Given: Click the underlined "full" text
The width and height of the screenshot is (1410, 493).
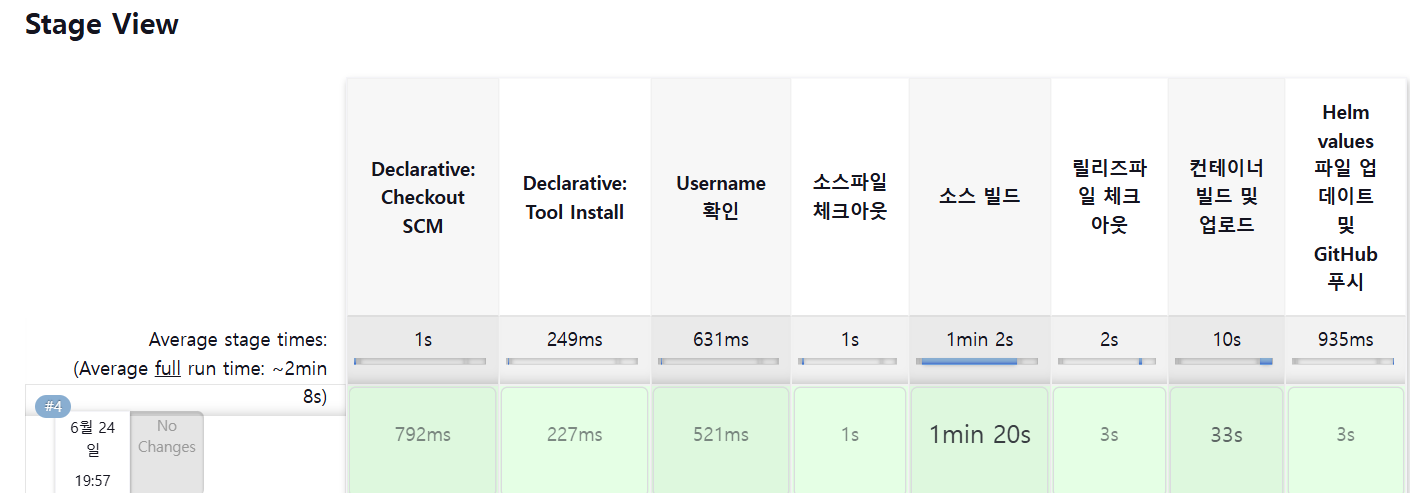Looking at the screenshot, I should click(x=167, y=368).
